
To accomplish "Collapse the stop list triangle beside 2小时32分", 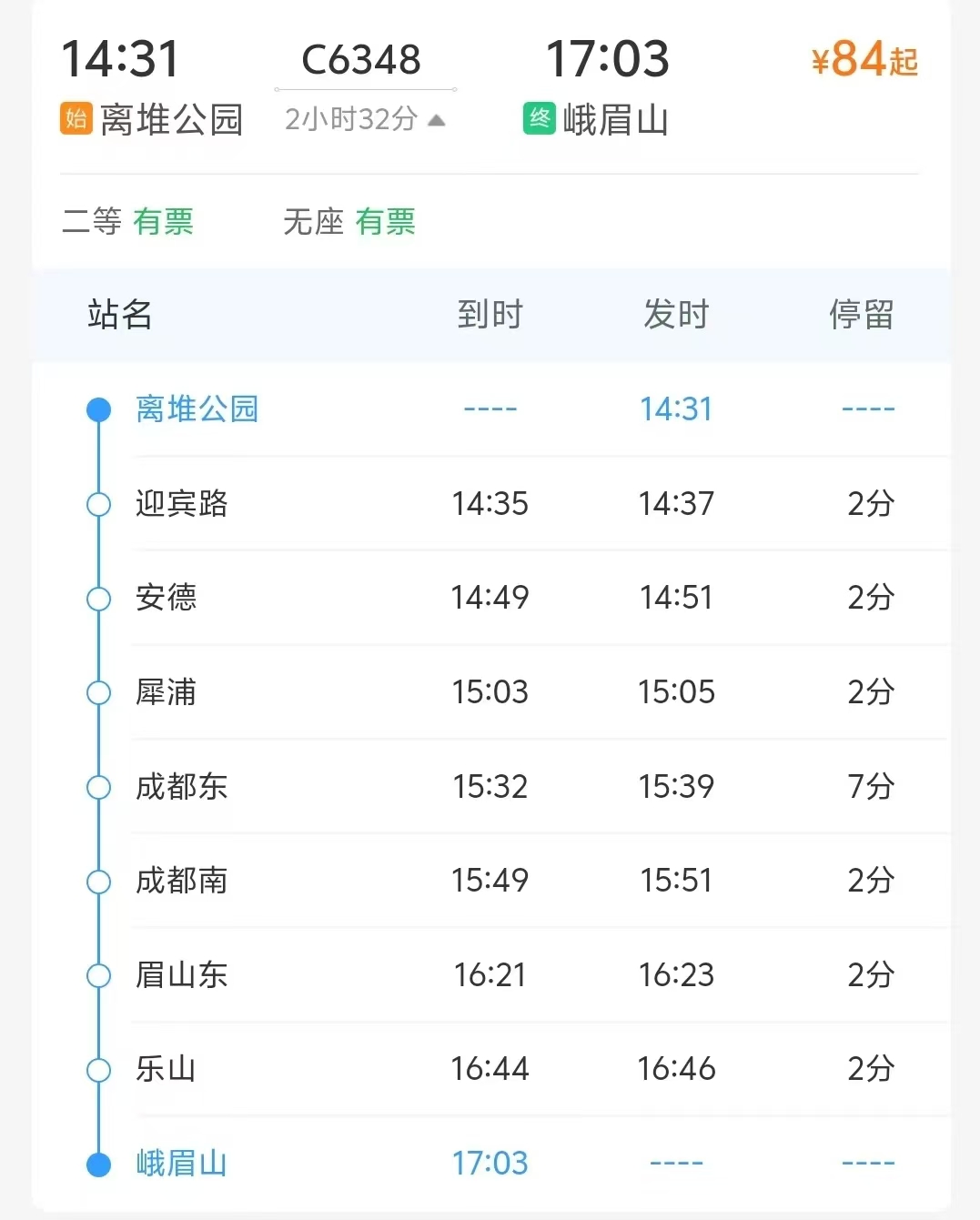I will [437, 120].
